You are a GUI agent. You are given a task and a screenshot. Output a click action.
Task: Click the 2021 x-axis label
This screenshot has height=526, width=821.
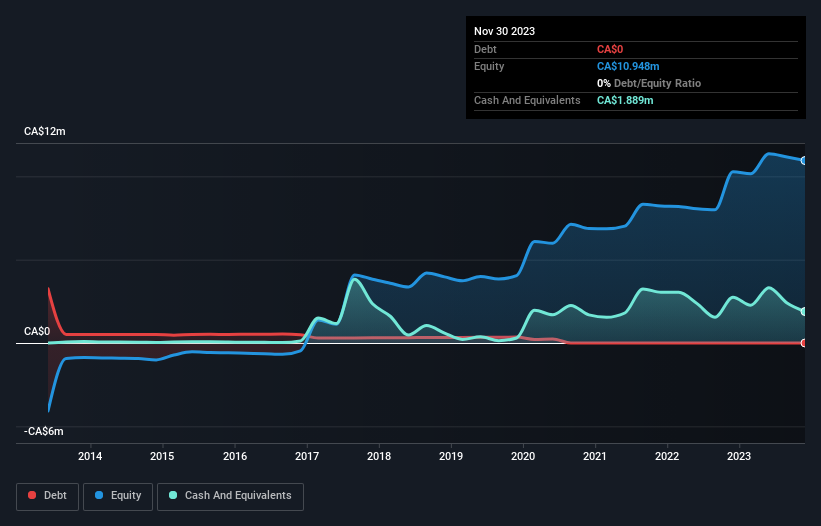point(595,456)
